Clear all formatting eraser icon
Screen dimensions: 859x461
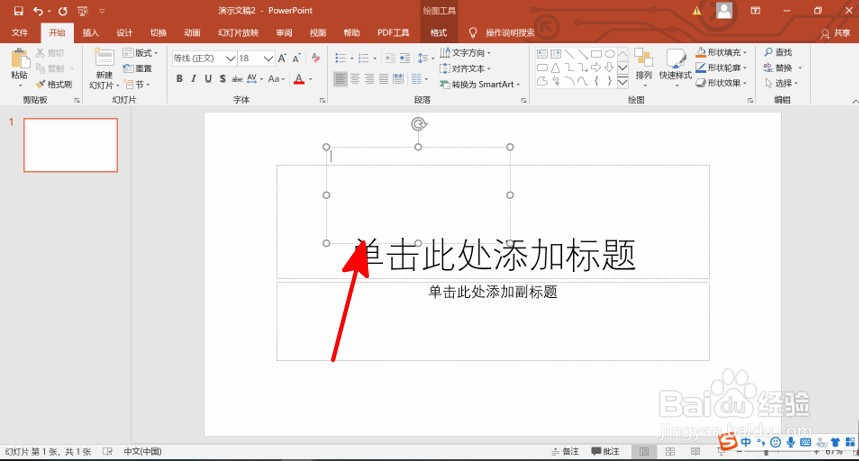tap(316, 58)
